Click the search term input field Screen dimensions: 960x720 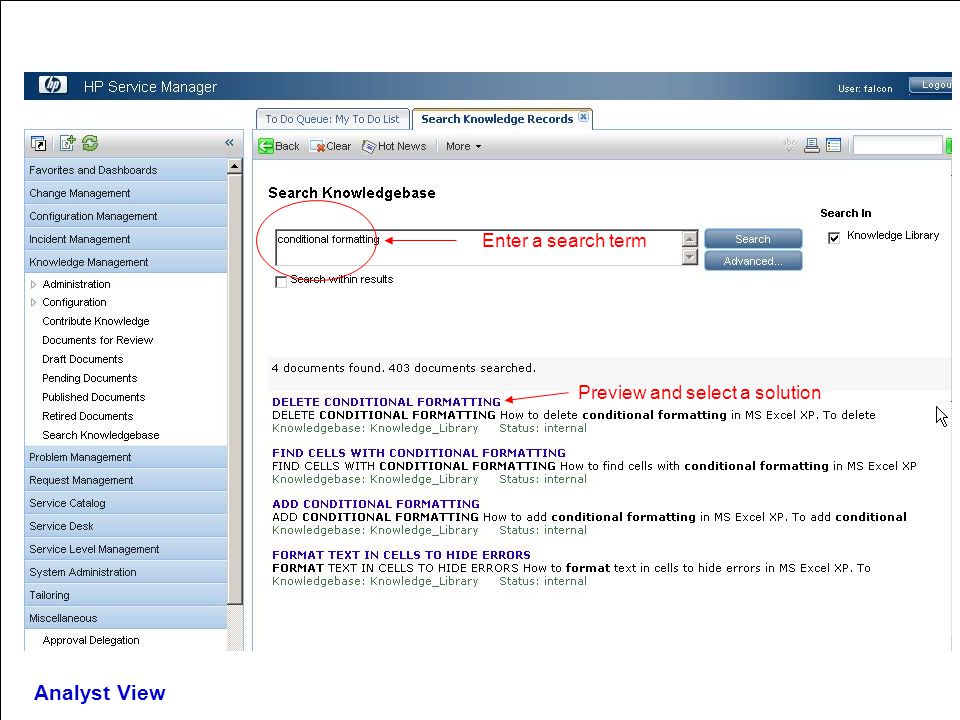[478, 248]
